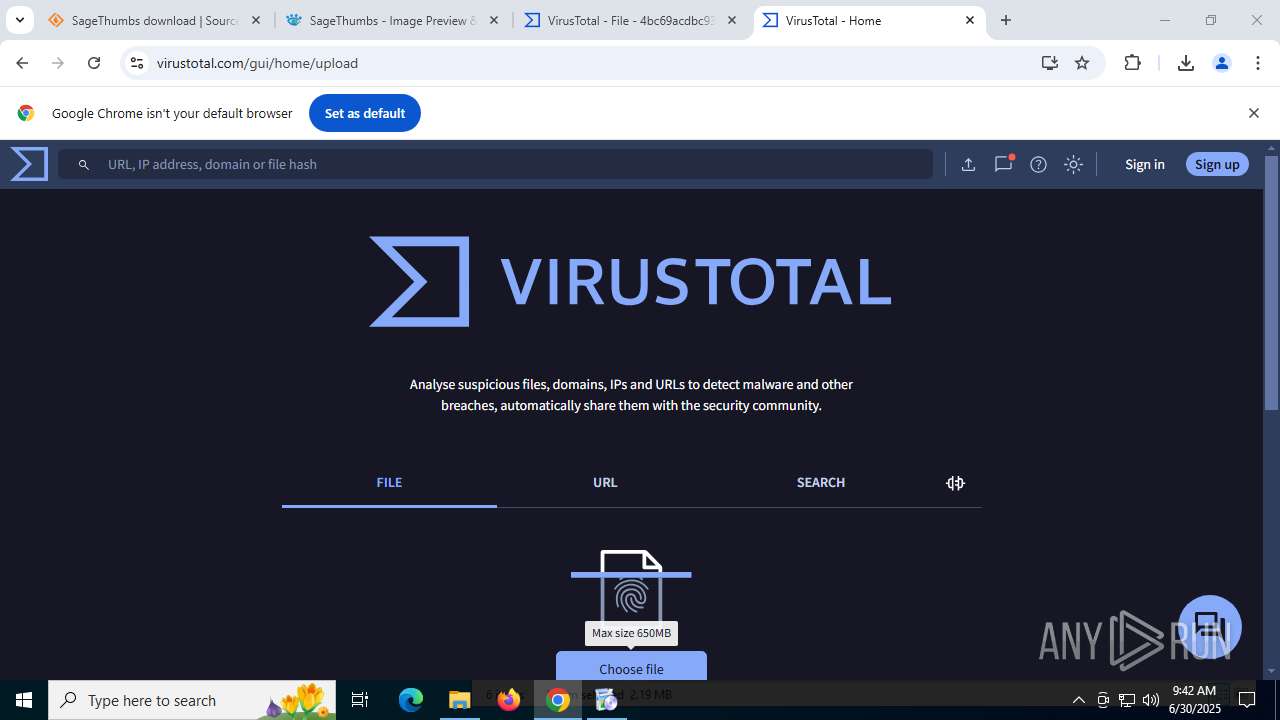
Task: Open the Extensions puzzle icon
Action: point(1132,63)
